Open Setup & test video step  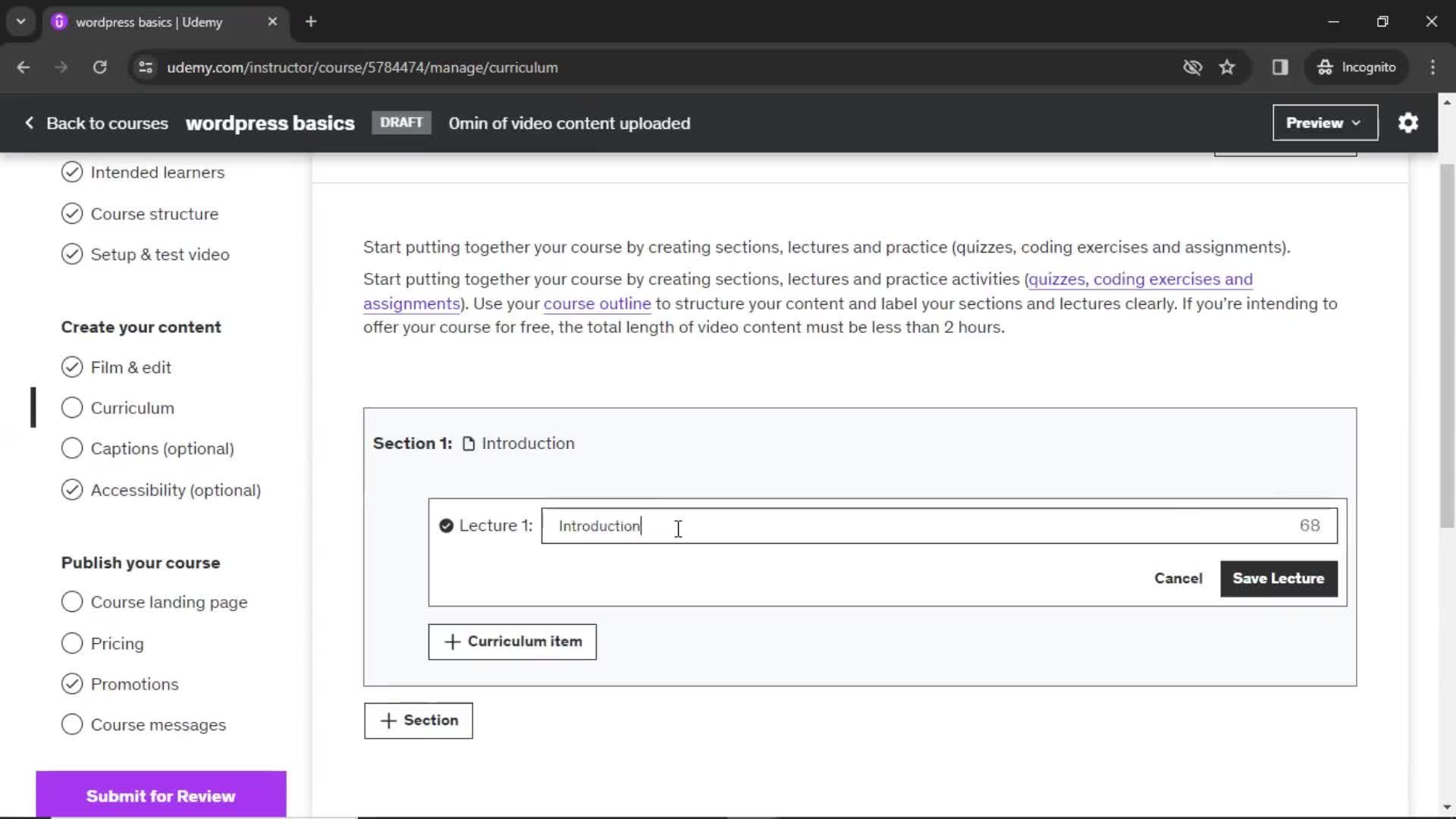click(160, 254)
